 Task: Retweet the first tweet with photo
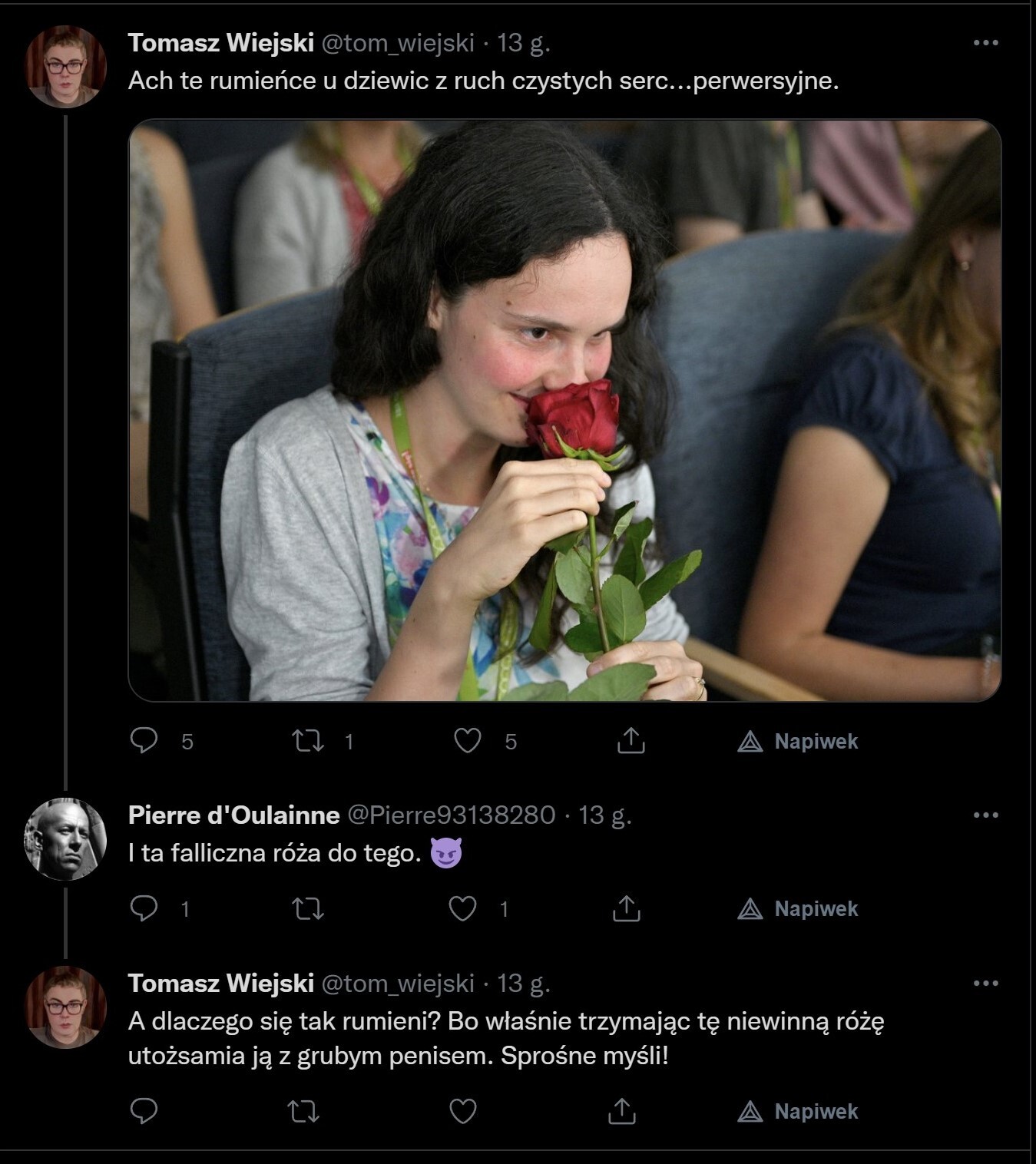tap(308, 741)
